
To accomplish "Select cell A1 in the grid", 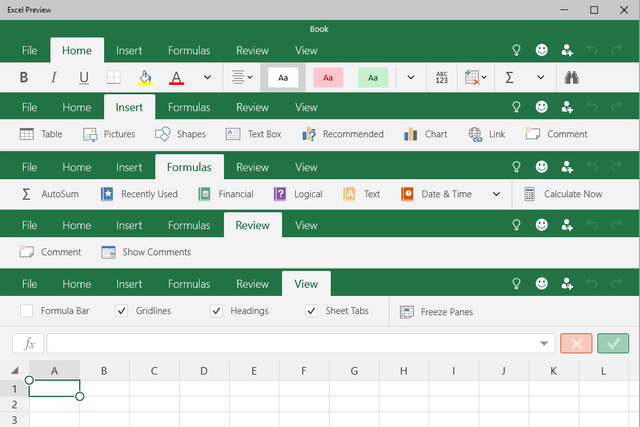I will coord(54,388).
